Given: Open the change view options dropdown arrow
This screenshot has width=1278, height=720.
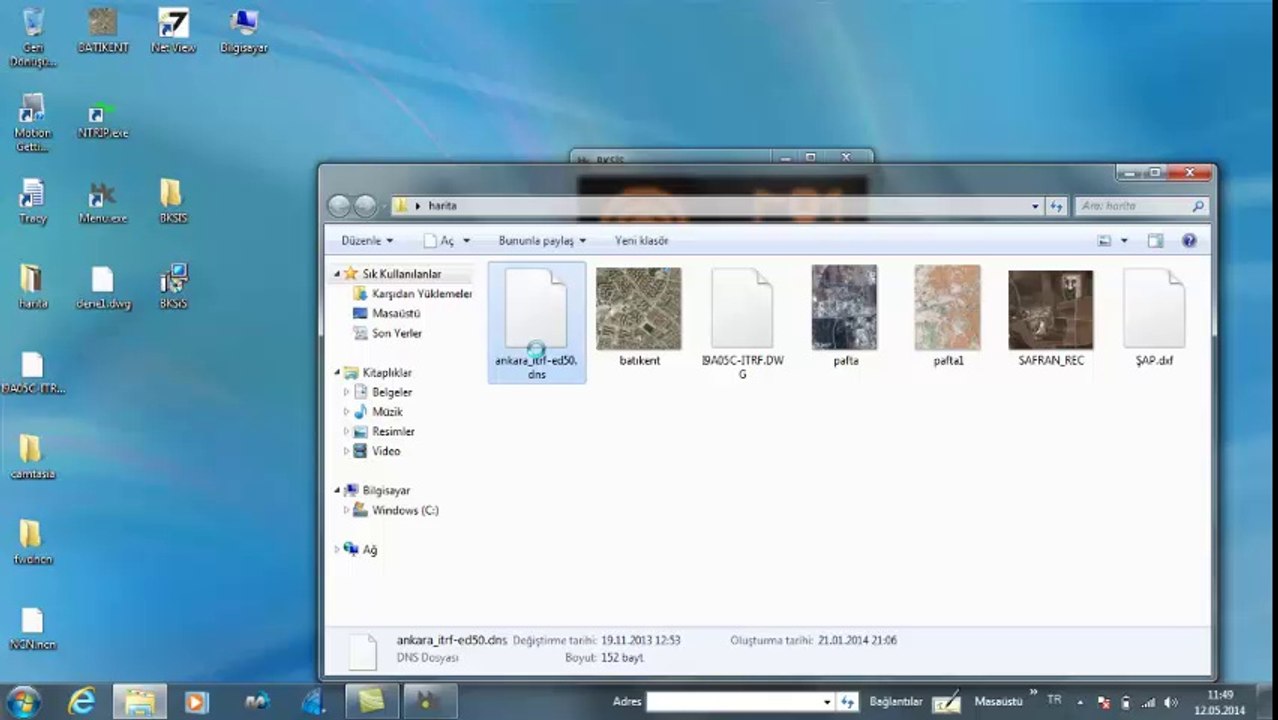Looking at the screenshot, I should (x=1124, y=241).
